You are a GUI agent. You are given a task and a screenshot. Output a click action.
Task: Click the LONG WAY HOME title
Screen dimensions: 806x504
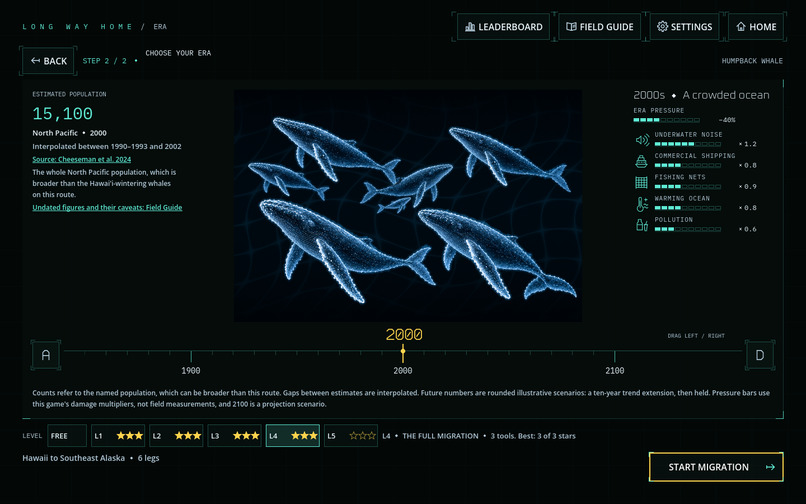click(x=78, y=27)
